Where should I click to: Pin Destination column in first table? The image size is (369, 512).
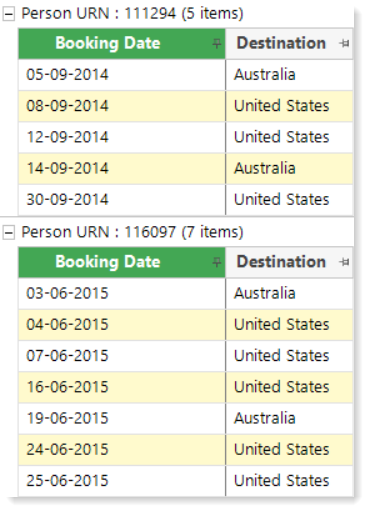pos(344,44)
